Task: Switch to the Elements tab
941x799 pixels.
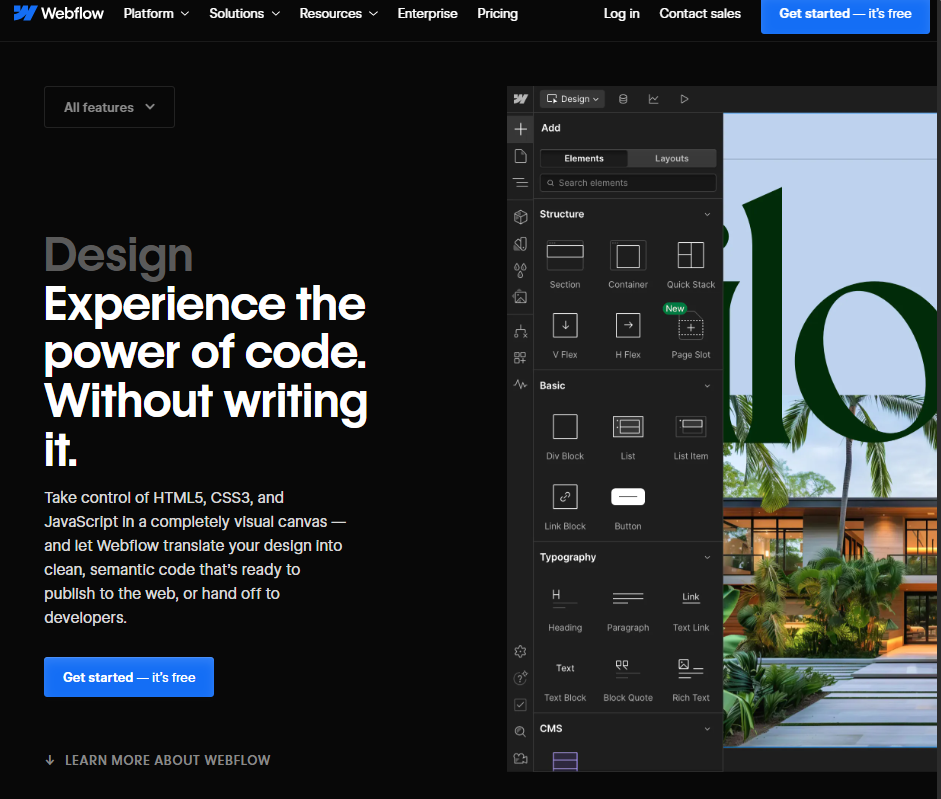Action: [x=584, y=158]
